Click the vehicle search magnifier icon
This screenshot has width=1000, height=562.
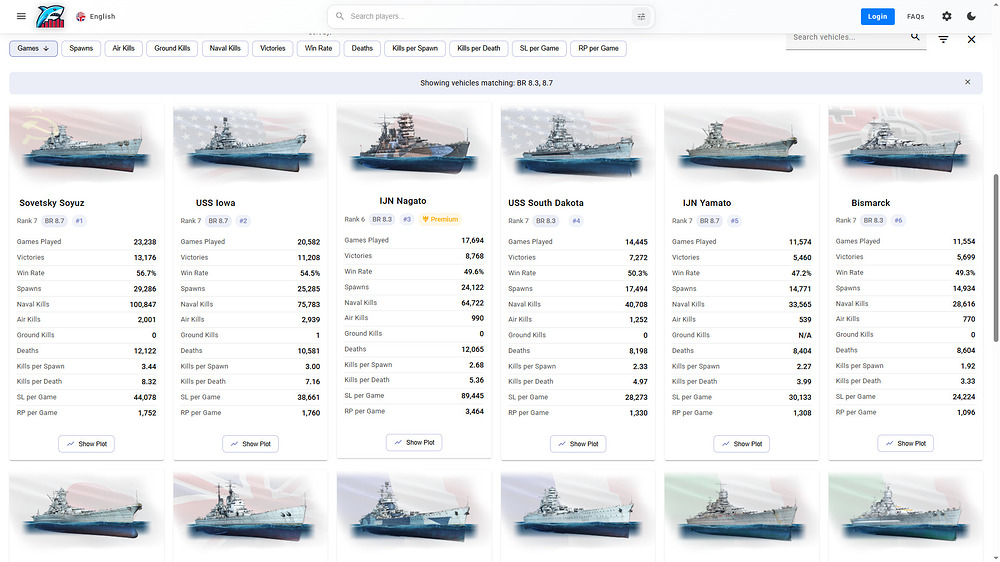[915, 36]
